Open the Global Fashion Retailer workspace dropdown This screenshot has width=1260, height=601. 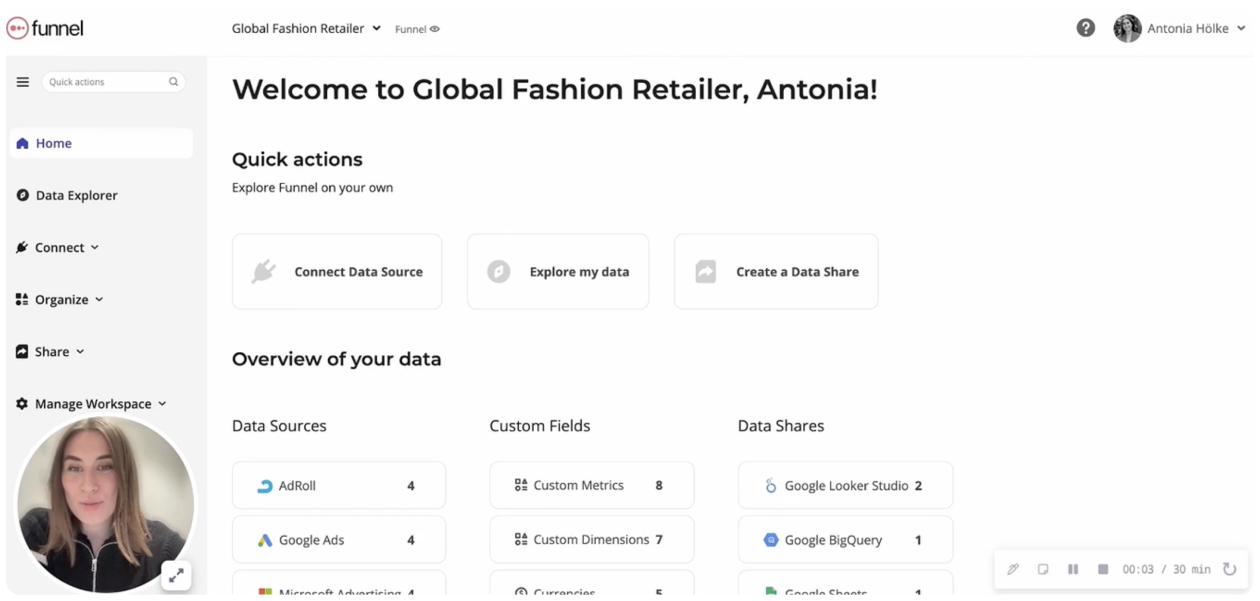point(306,28)
